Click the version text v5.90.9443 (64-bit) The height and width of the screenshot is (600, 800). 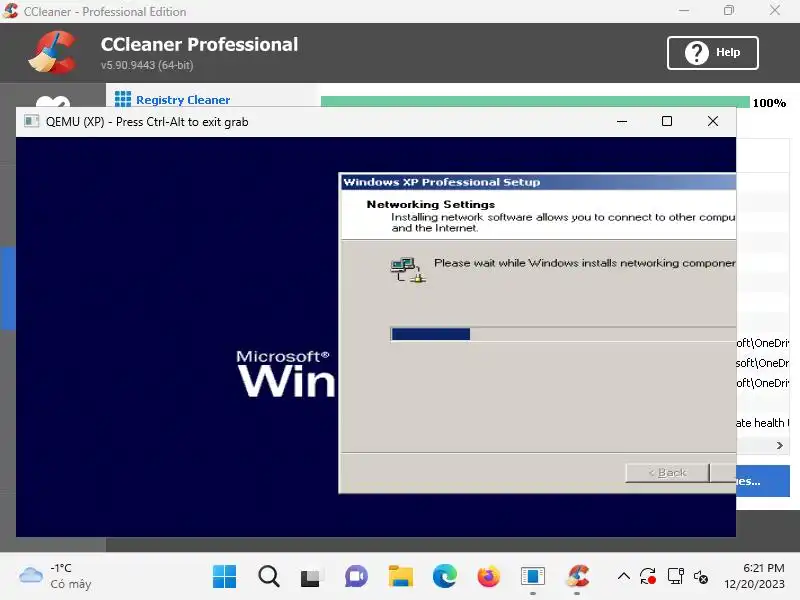click(147, 65)
